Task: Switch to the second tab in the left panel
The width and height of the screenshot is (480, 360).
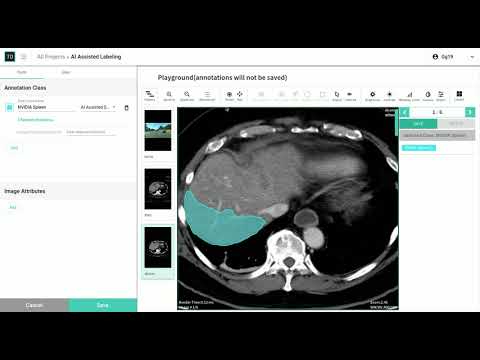Action: point(66,72)
